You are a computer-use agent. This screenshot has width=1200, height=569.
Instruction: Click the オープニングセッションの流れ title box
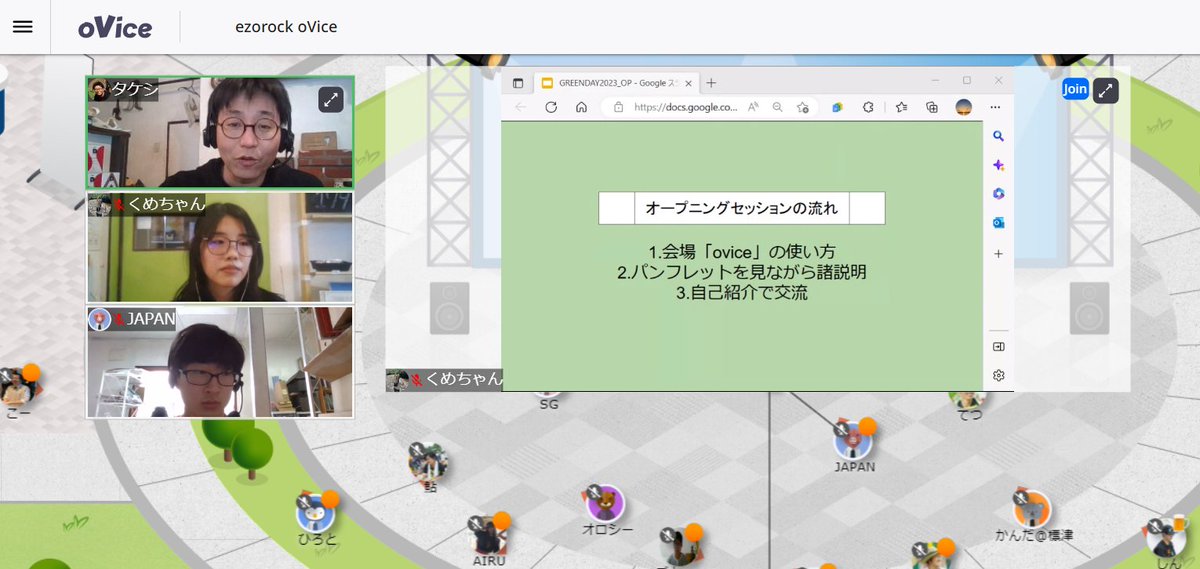[x=742, y=208]
